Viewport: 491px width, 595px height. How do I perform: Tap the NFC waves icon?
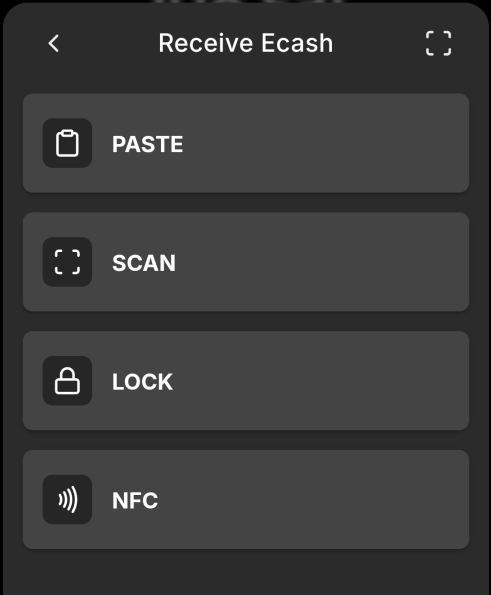67,499
